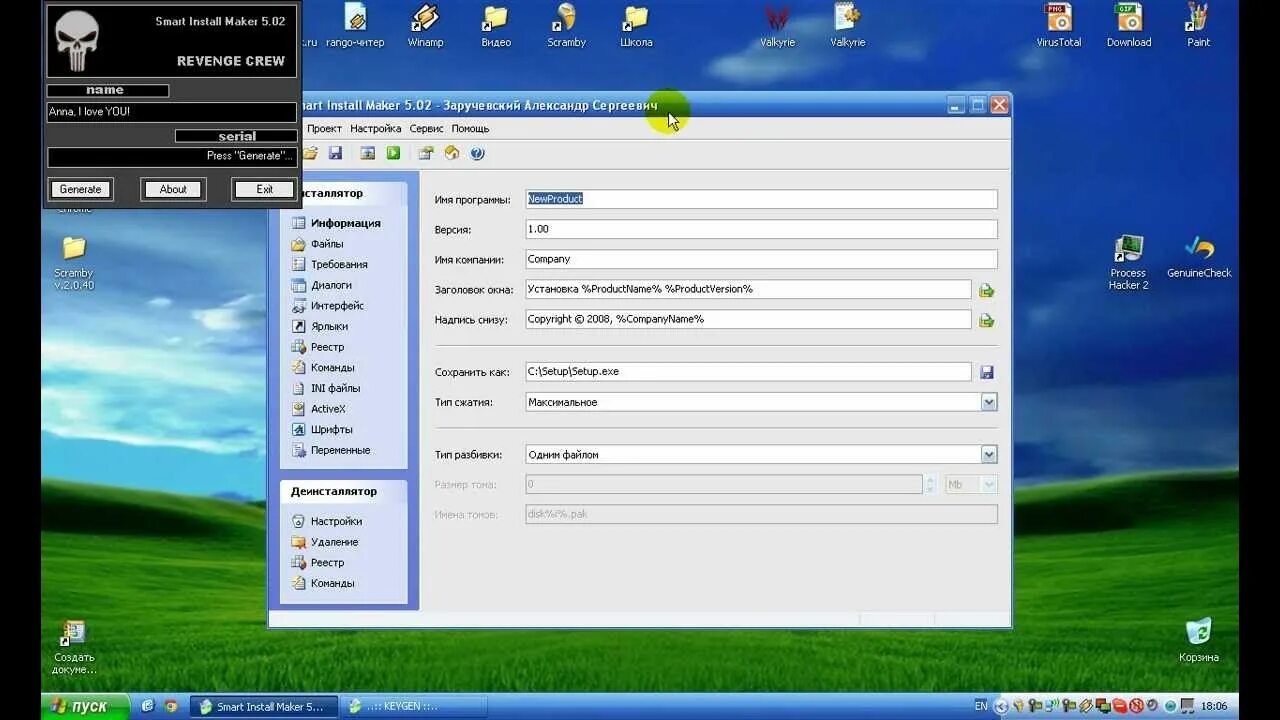Click the green Run installer toolbar icon
This screenshot has height=720, width=1280.
click(x=393, y=153)
